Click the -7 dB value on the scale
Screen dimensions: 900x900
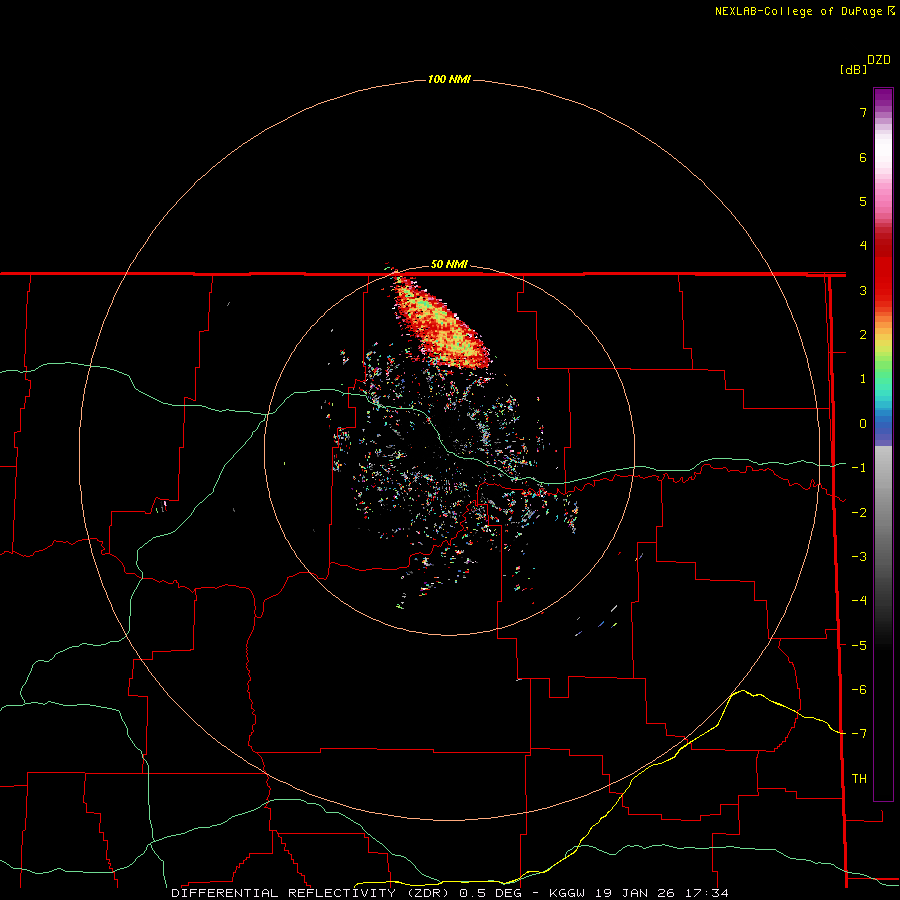click(859, 734)
